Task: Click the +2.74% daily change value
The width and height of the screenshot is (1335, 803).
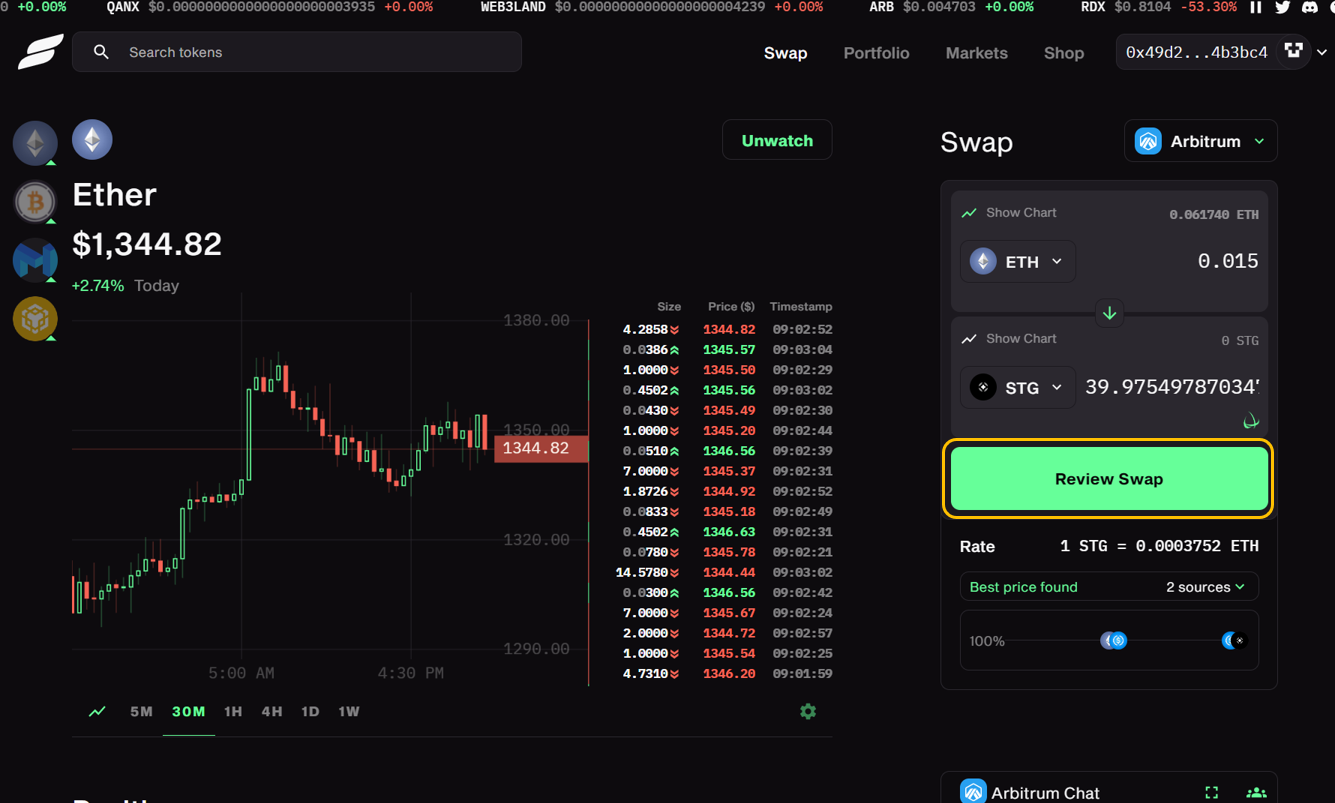Action: coord(98,286)
